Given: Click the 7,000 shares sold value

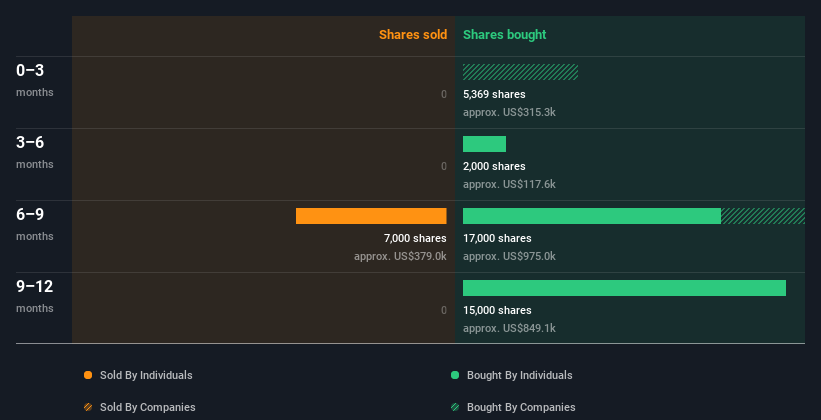Looking at the screenshot, I should pyautogui.click(x=415, y=238).
